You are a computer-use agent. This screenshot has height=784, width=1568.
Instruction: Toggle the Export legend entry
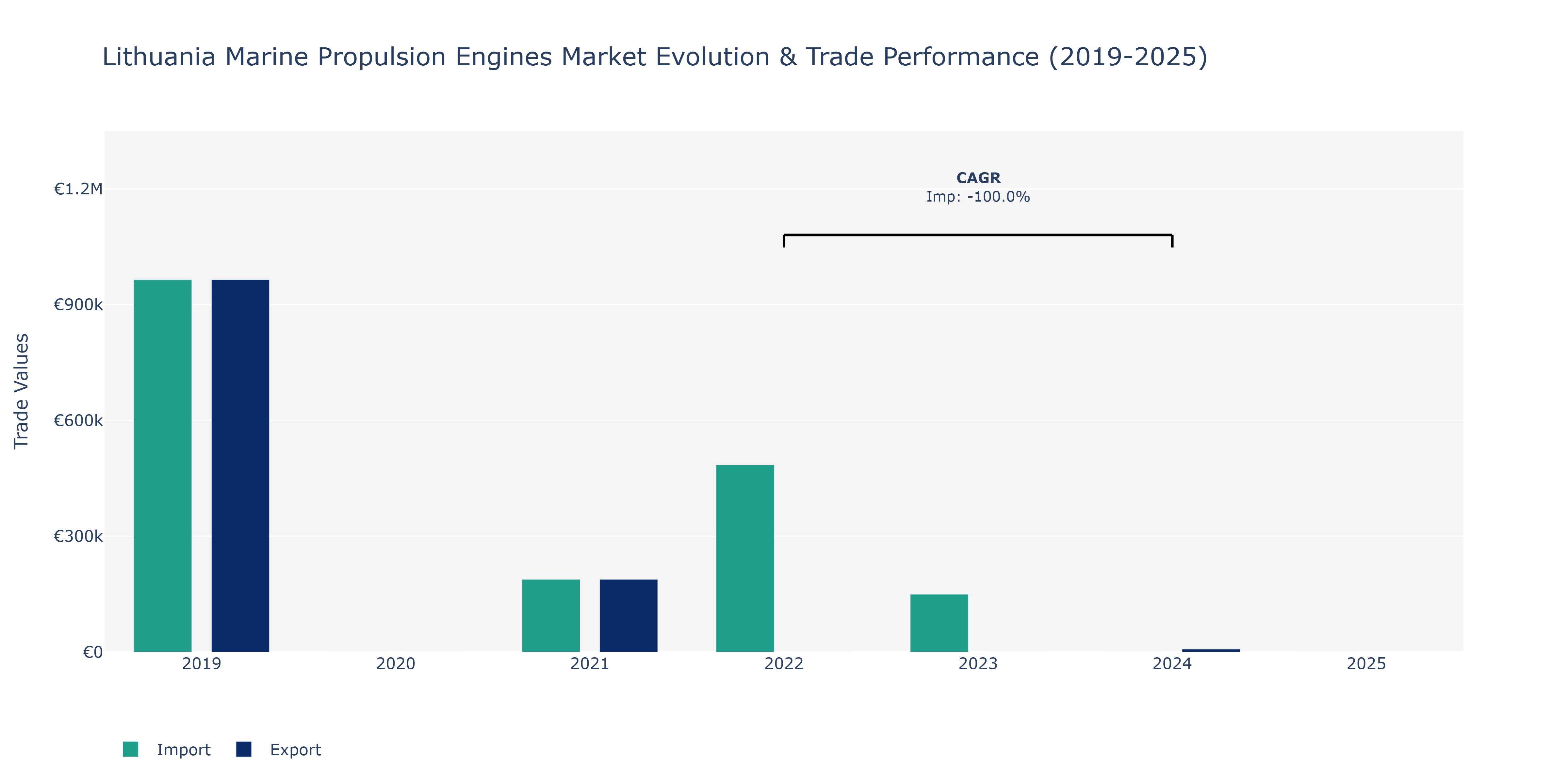[x=279, y=749]
